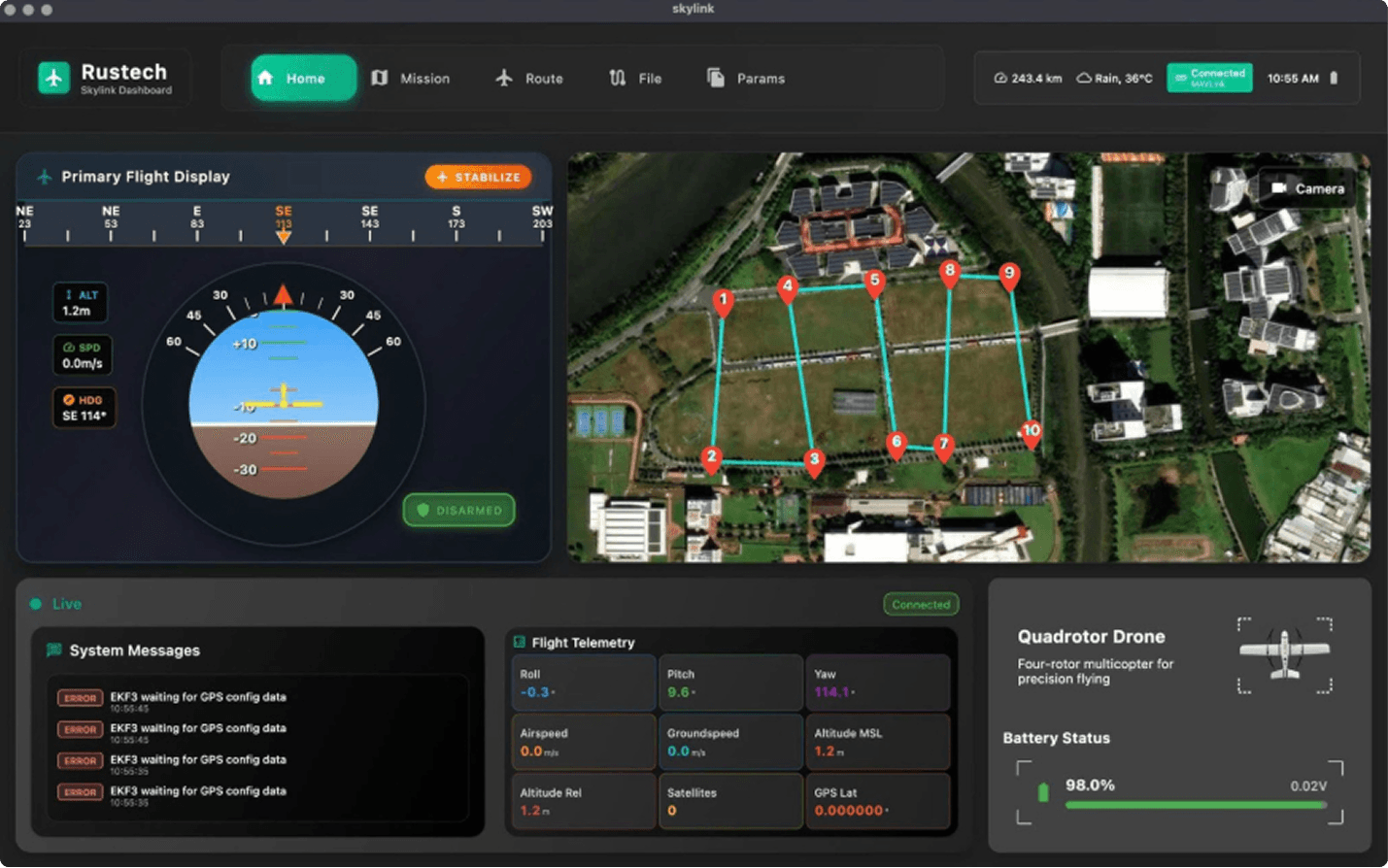The width and height of the screenshot is (1388, 868).
Task: Click the quadrotor drone illustration icon
Action: pos(1284,656)
